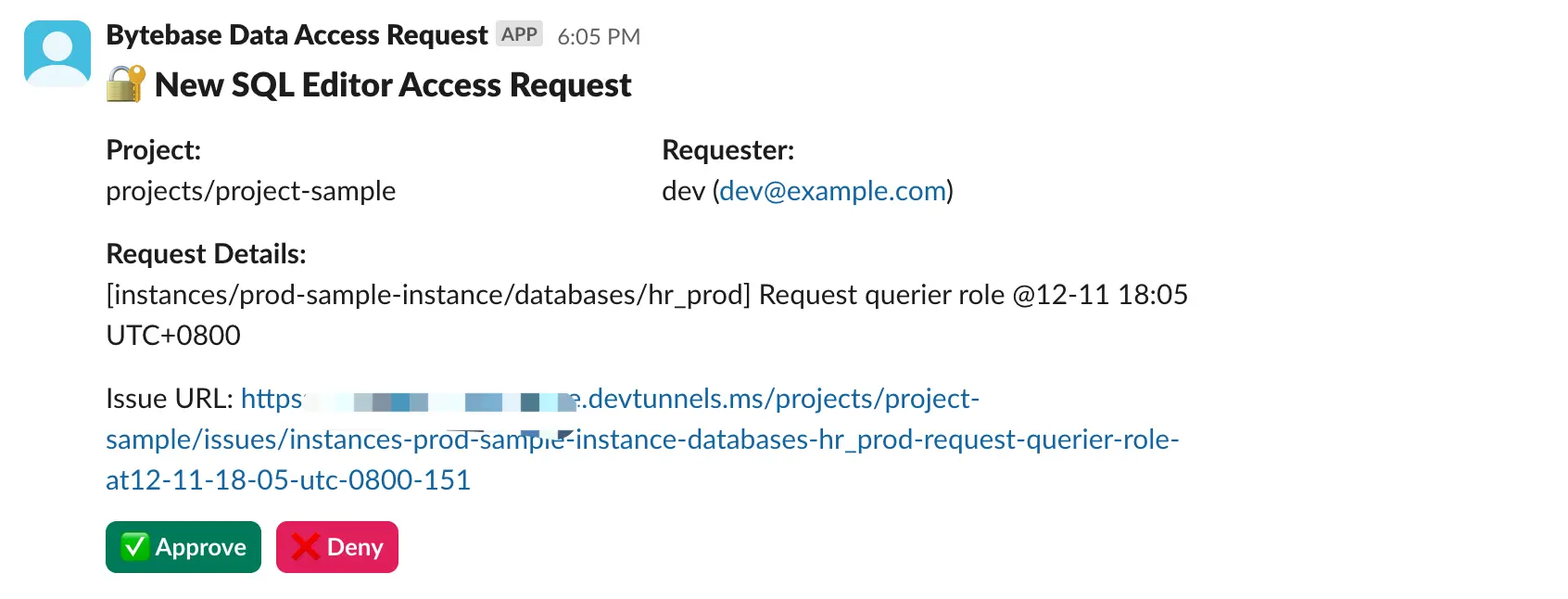Screen dimensions: 1568x599
Task: Approve the SQL Editor access request
Action: (183, 547)
